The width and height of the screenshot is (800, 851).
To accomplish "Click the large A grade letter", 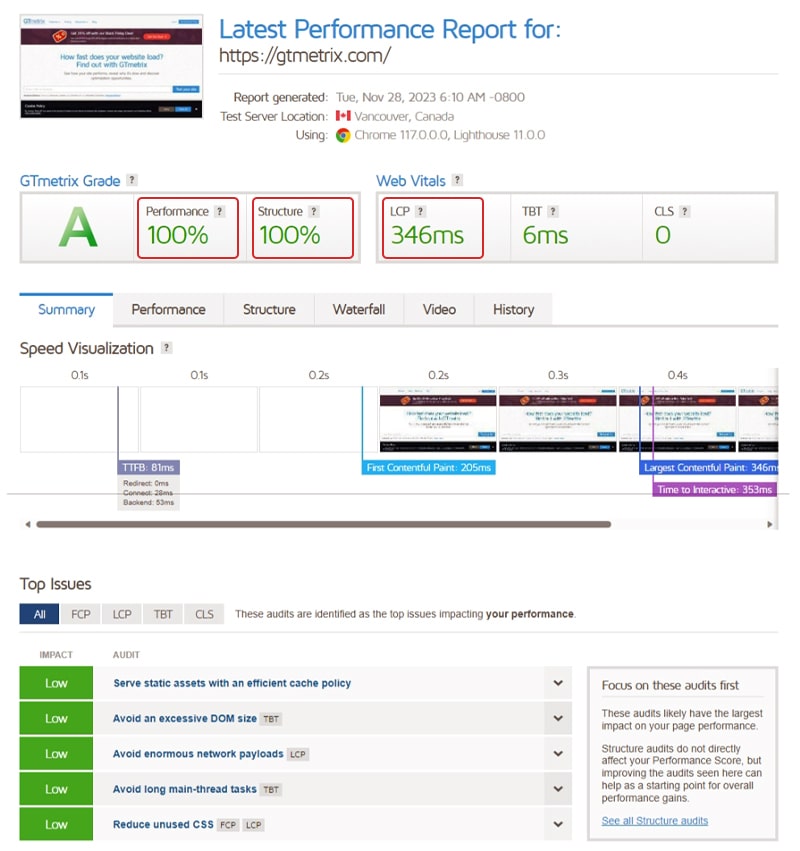I will coord(78,227).
